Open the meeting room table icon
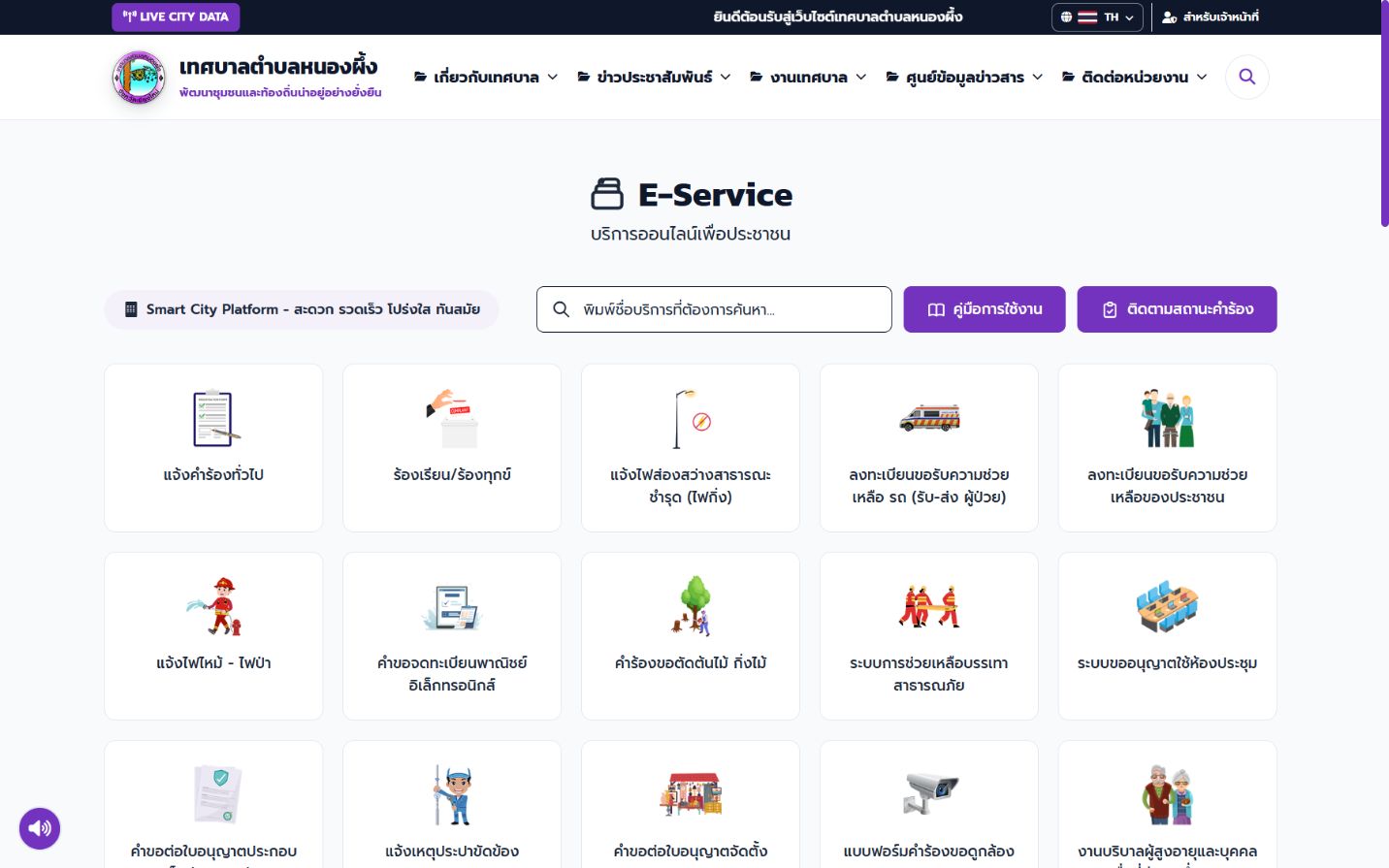Image resolution: width=1389 pixels, height=868 pixels. pyautogui.click(x=1168, y=606)
